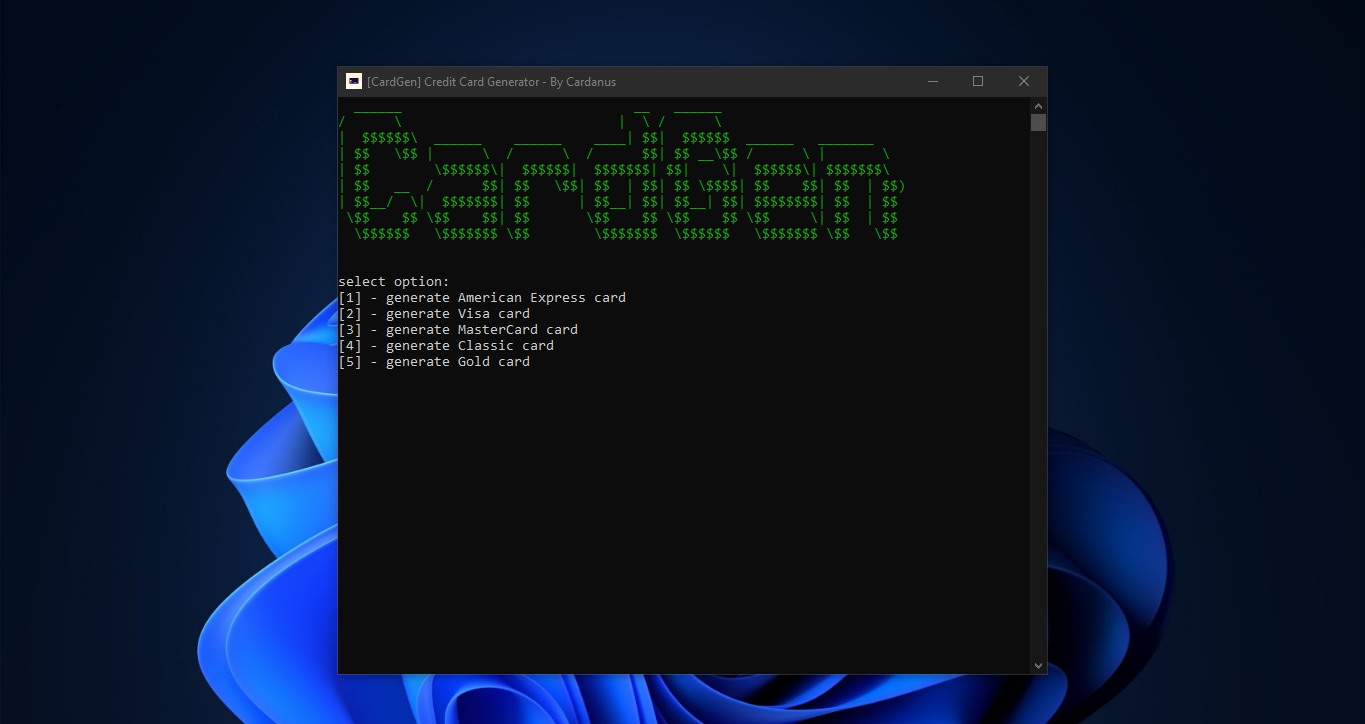The height and width of the screenshot is (724, 1365).
Task: Select option [4] generate Classic card
Action: [446, 345]
